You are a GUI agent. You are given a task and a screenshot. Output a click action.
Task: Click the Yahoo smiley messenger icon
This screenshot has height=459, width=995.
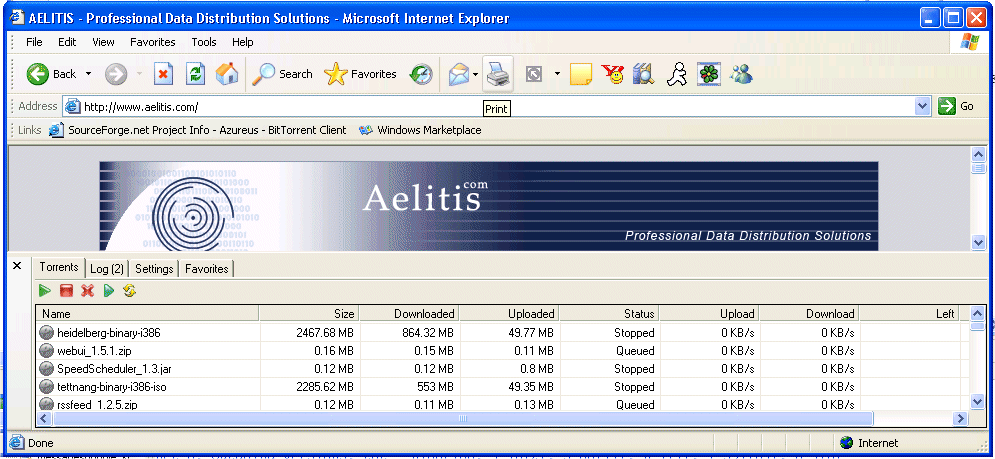[x=612, y=74]
